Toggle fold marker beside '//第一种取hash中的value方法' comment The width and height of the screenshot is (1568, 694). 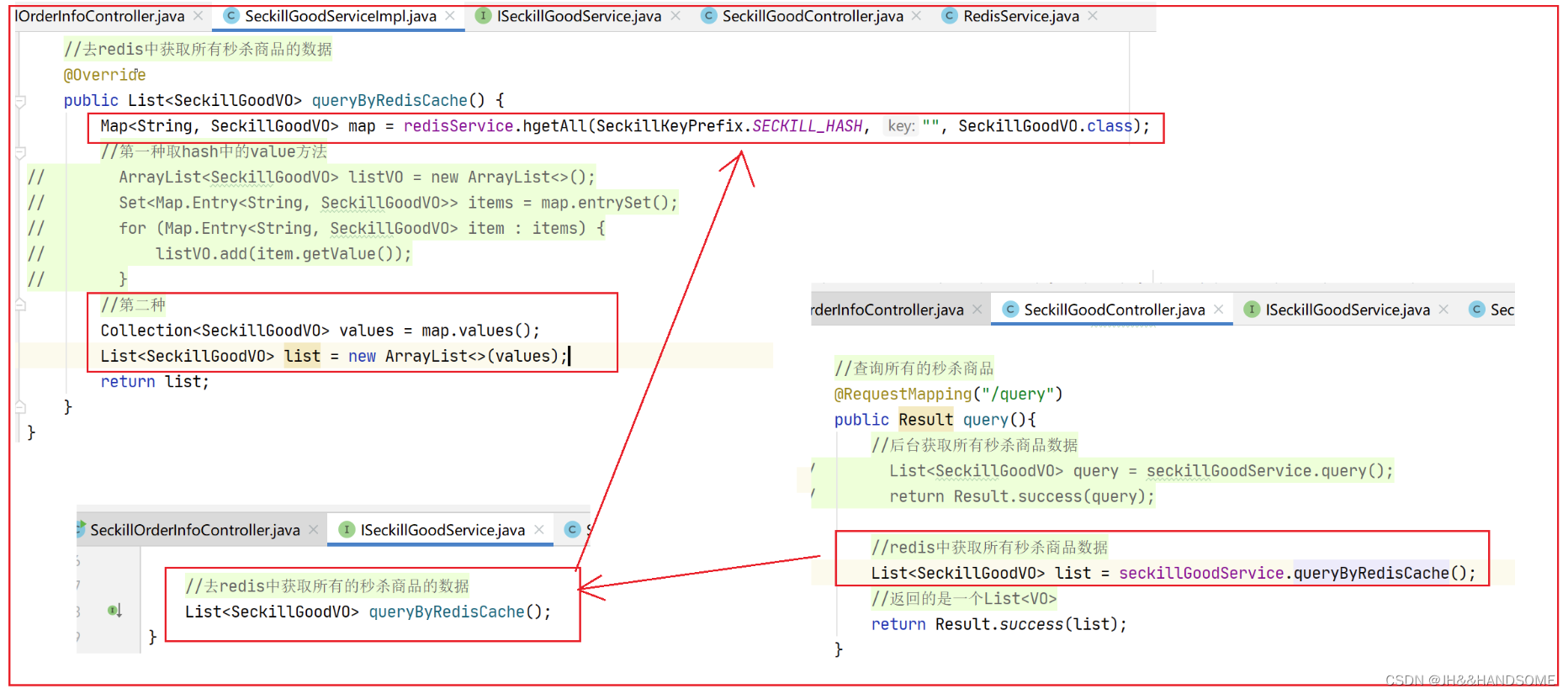point(20,152)
